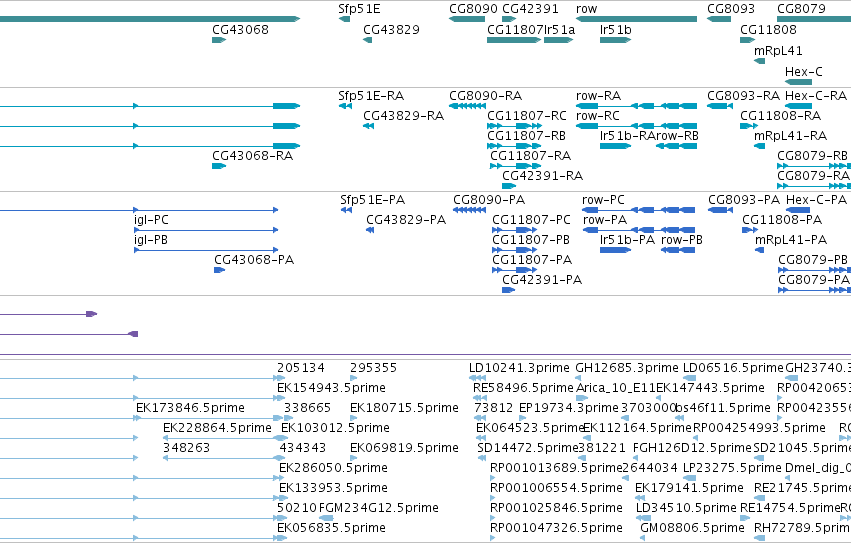Select the mRpL41-PA protein label
851x543 pixels.
tap(791, 240)
